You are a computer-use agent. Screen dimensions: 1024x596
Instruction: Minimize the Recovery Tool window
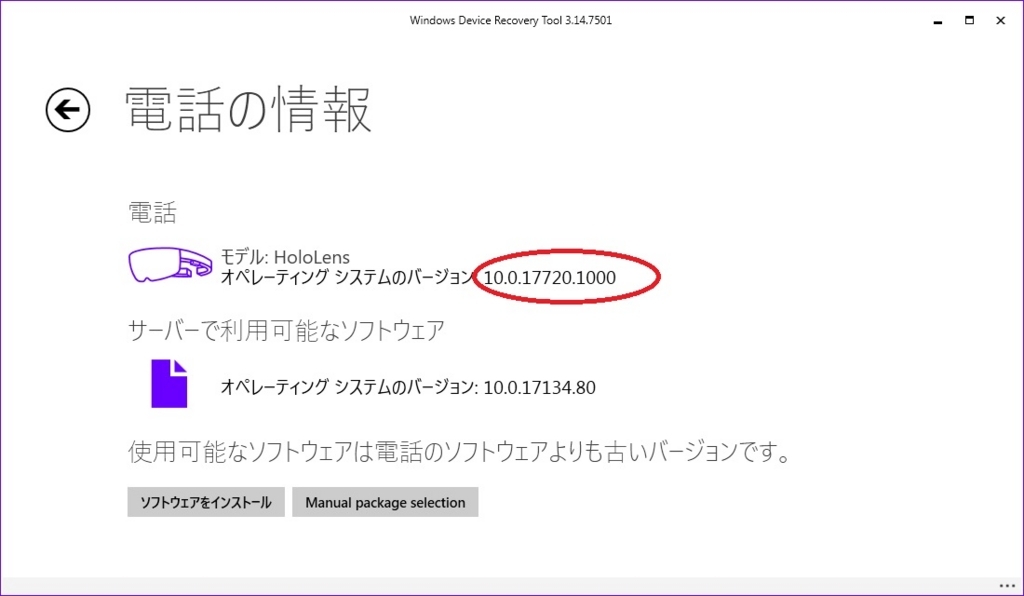coord(938,21)
